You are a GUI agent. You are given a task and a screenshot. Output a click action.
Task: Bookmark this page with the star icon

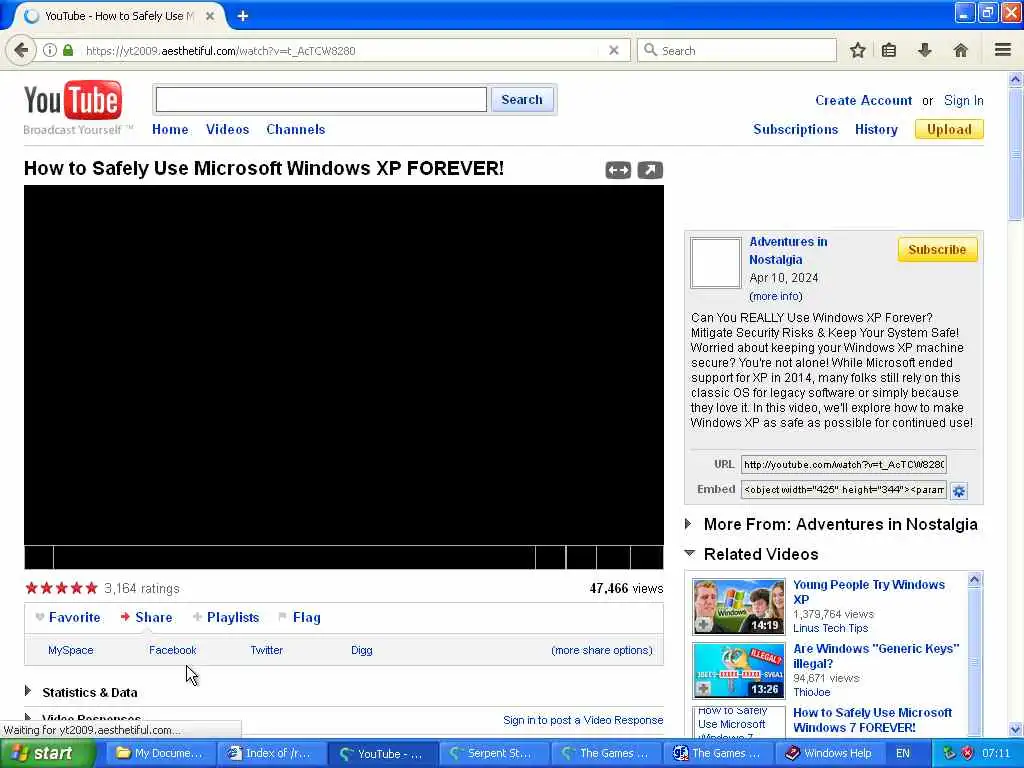[x=858, y=50]
